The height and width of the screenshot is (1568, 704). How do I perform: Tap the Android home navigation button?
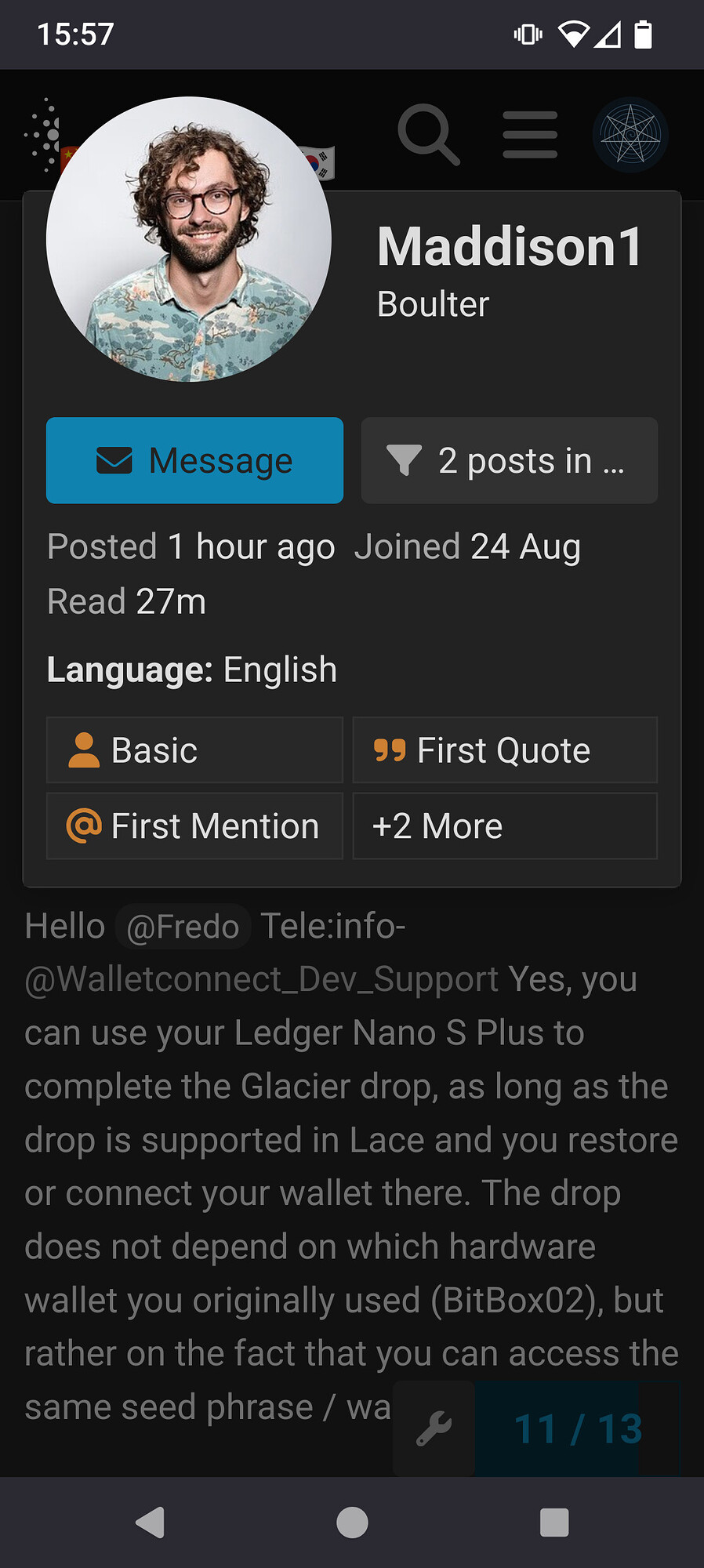tap(352, 1523)
